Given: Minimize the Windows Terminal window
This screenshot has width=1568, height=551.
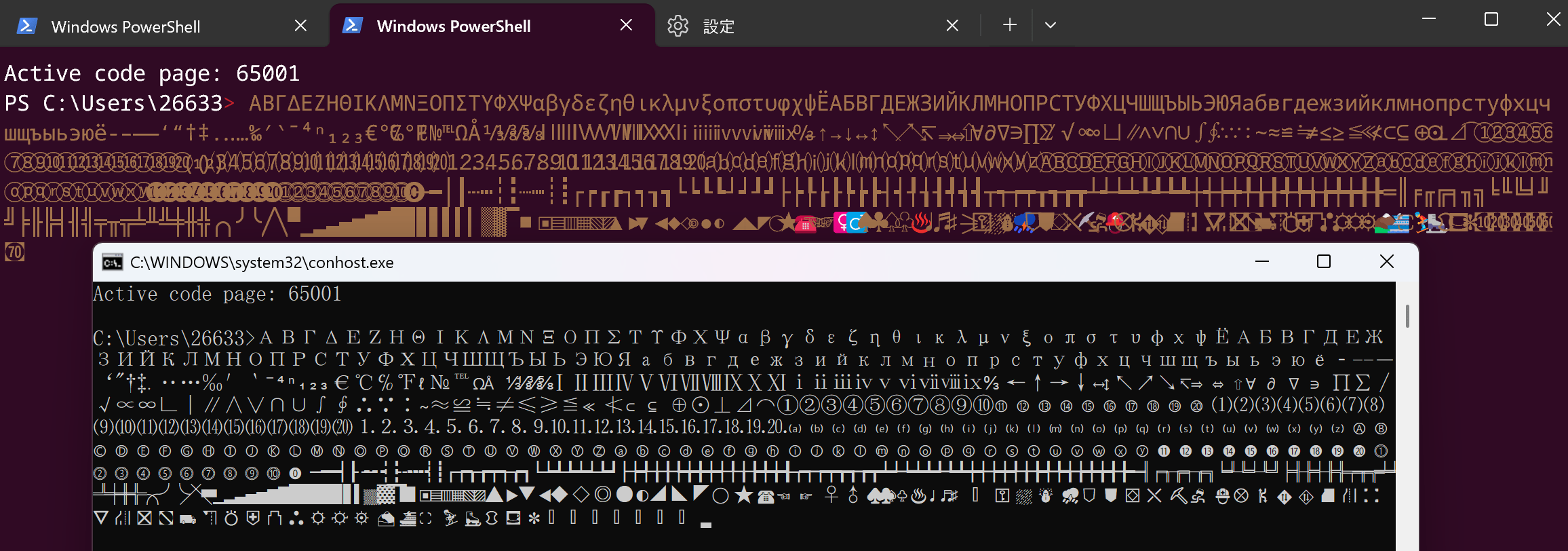Looking at the screenshot, I should (x=1429, y=19).
